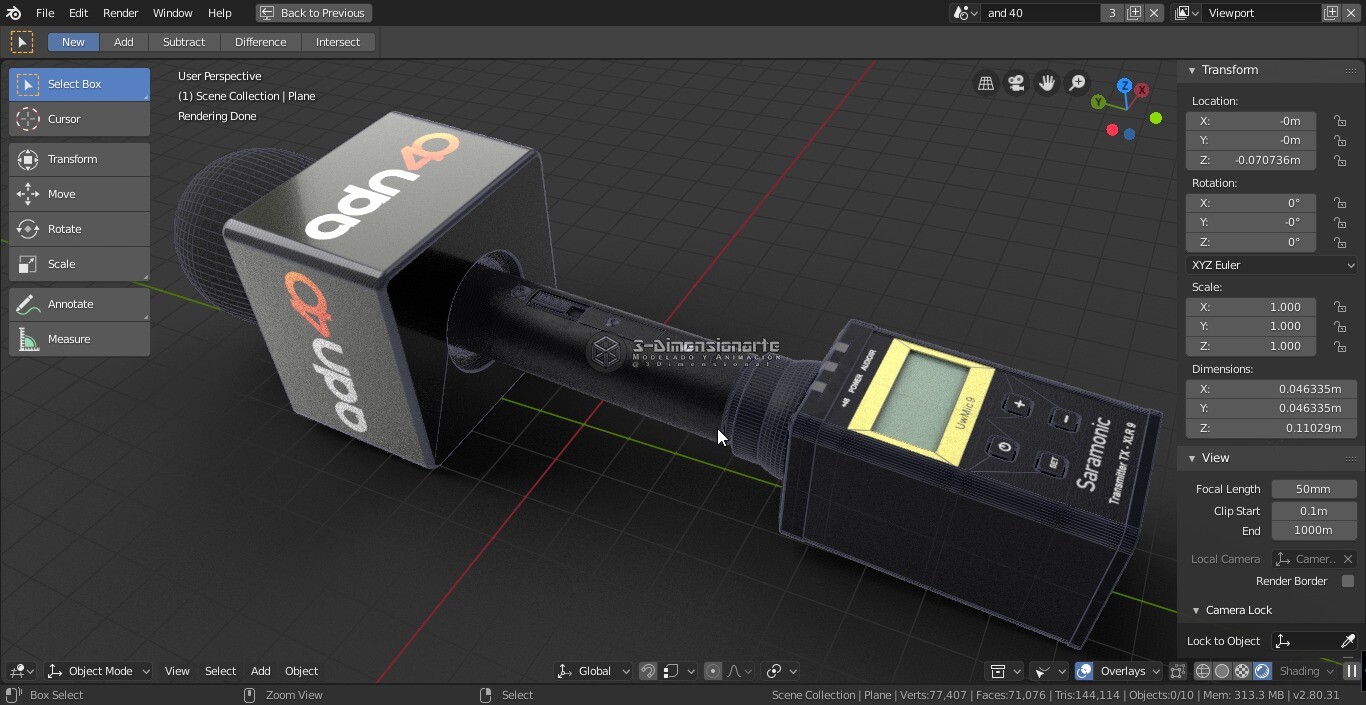Click the zoom magnifier icon in viewport

(x=1077, y=83)
